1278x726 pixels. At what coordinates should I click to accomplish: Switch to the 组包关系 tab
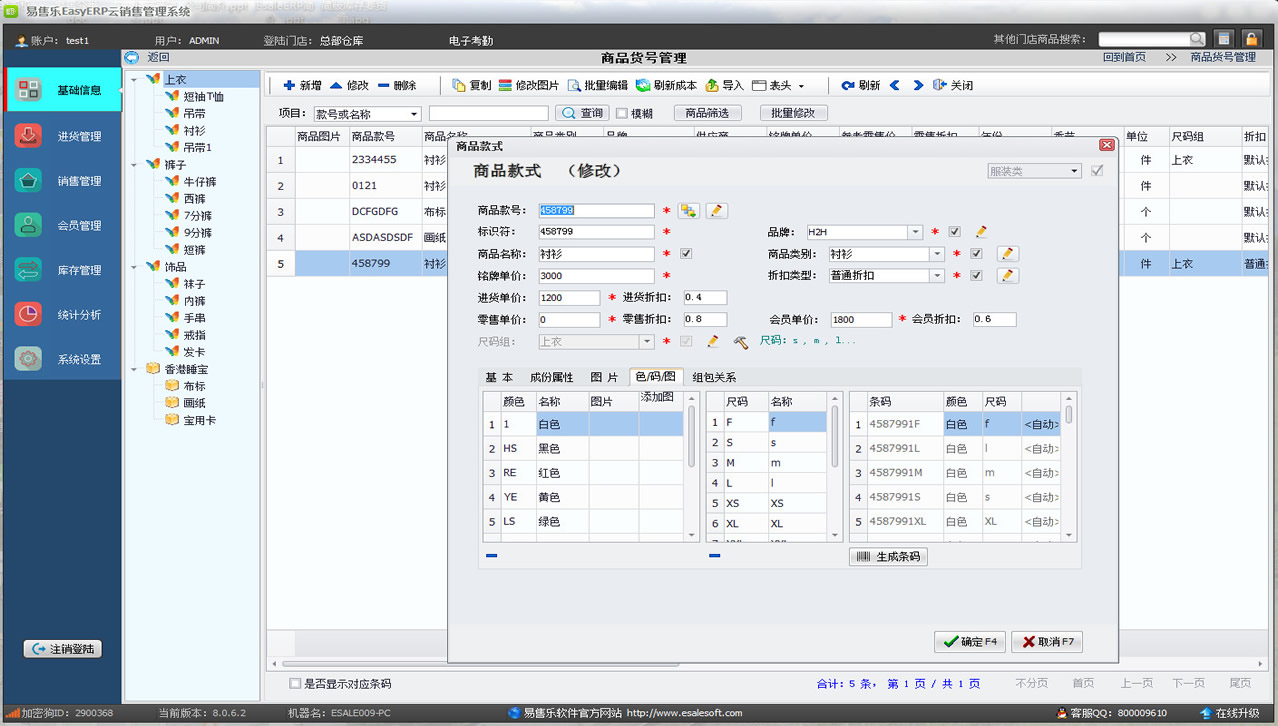tap(714, 377)
